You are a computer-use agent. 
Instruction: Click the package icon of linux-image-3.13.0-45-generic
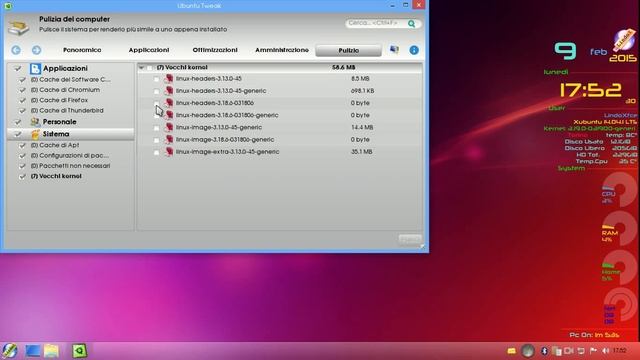click(169, 127)
